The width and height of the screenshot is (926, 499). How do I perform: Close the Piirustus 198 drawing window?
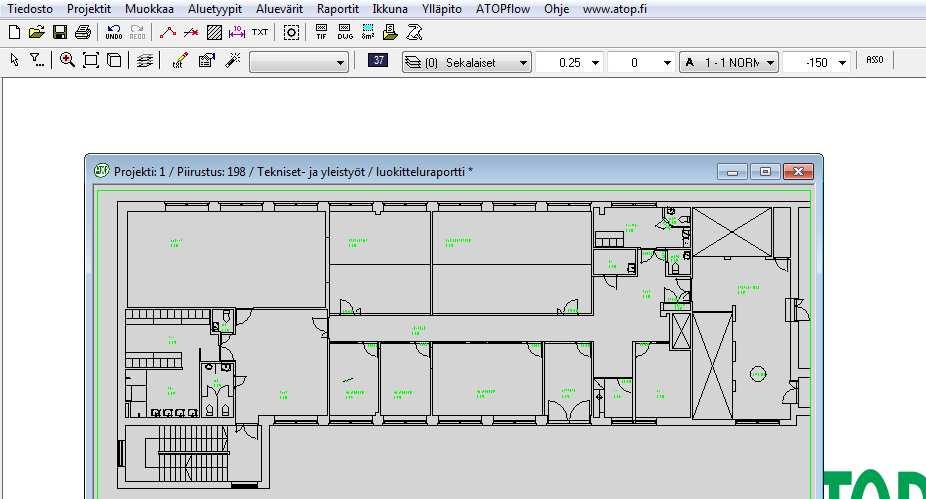(798, 171)
